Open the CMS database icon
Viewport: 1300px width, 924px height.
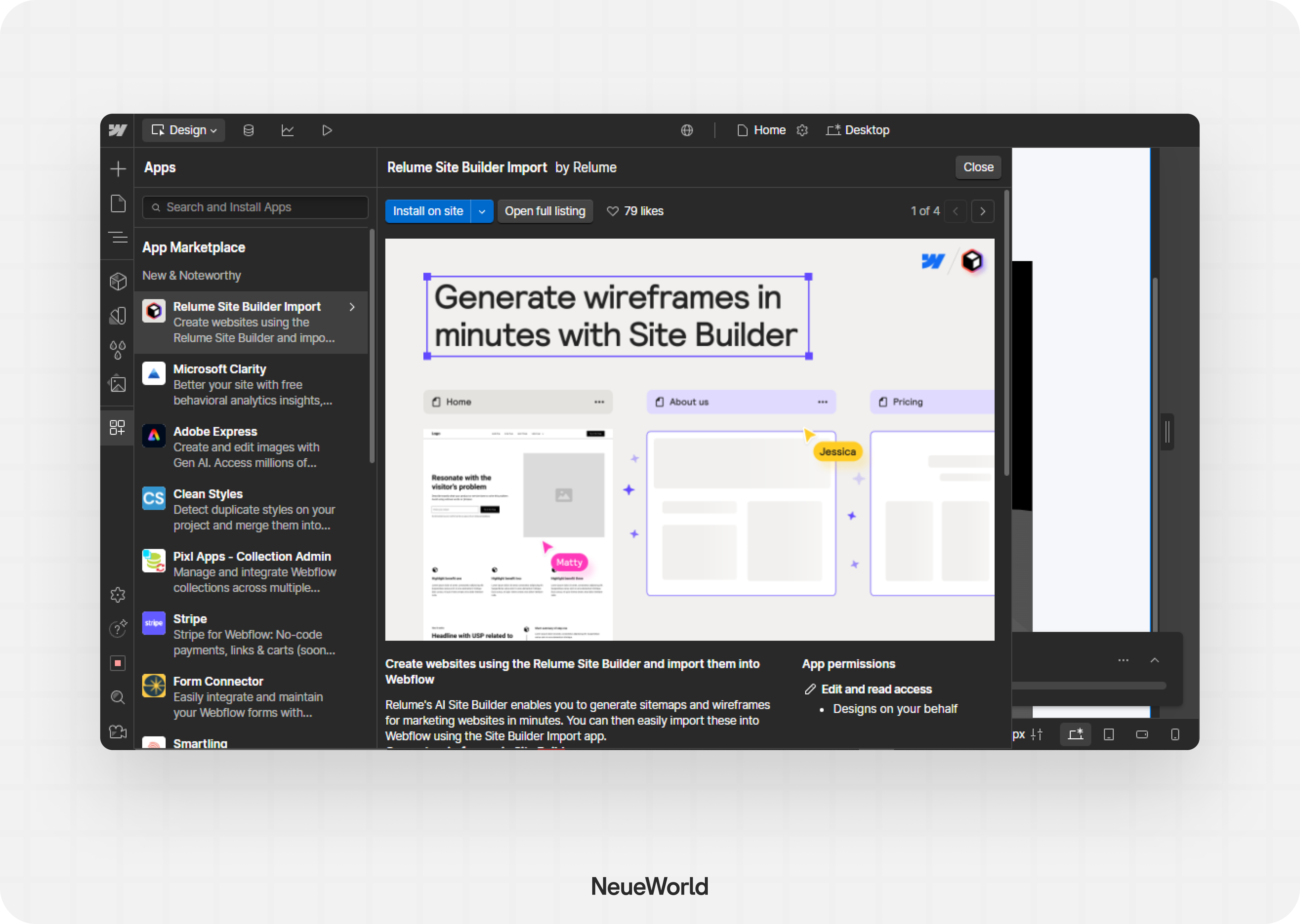click(248, 130)
